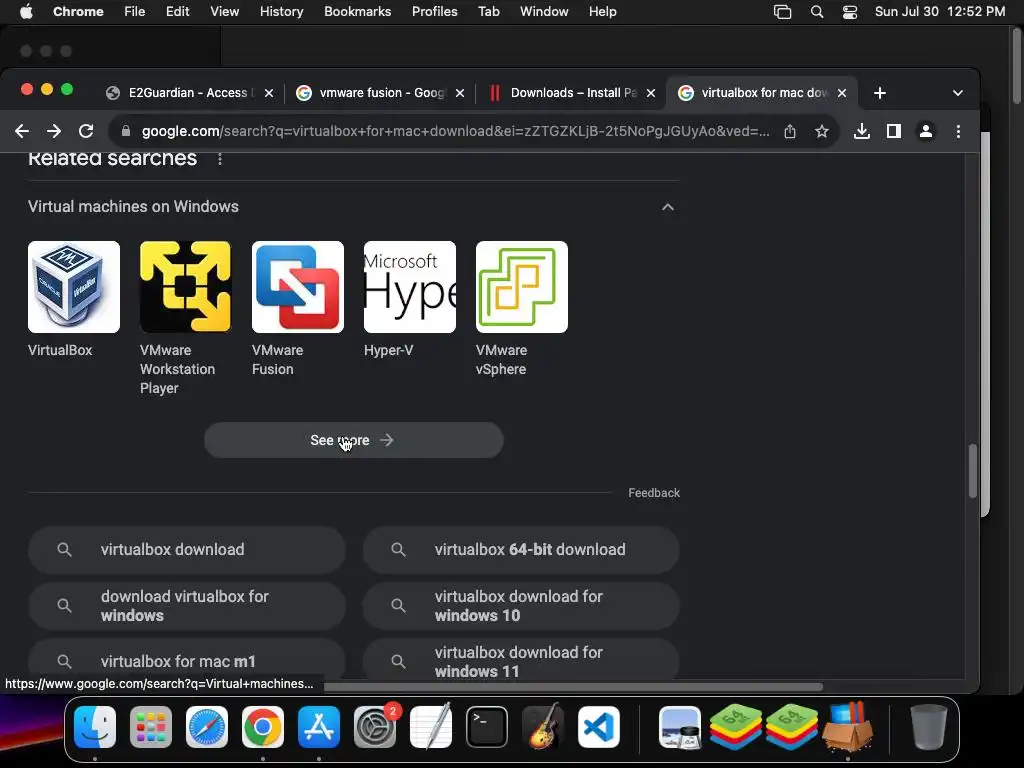1024x768 pixels.
Task: Click the Feedback link
Action: (x=654, y=493)
